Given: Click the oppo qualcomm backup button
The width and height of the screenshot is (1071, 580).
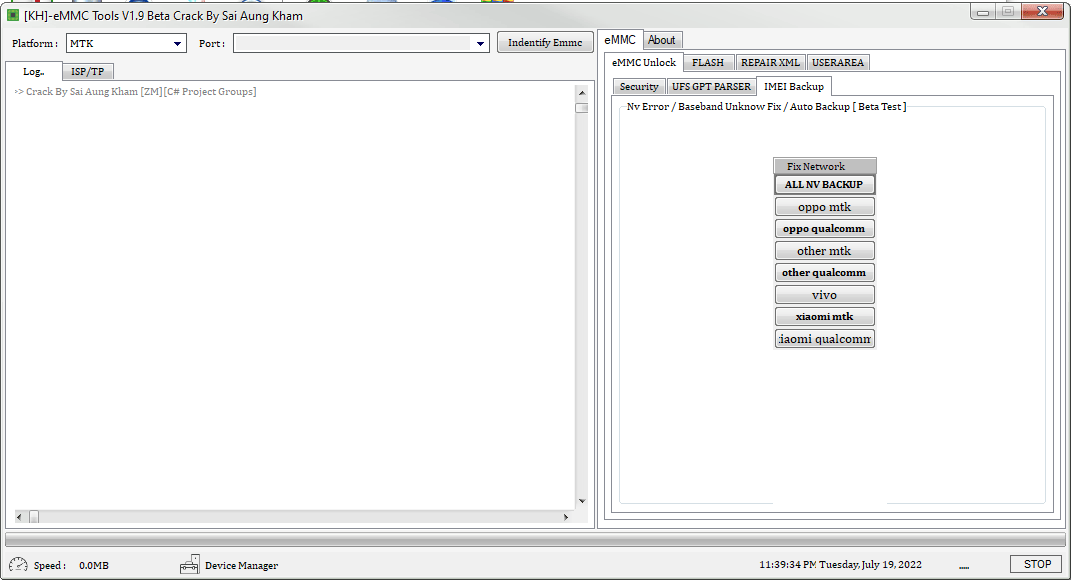Looking at the screenshot, I should [824, 228].
